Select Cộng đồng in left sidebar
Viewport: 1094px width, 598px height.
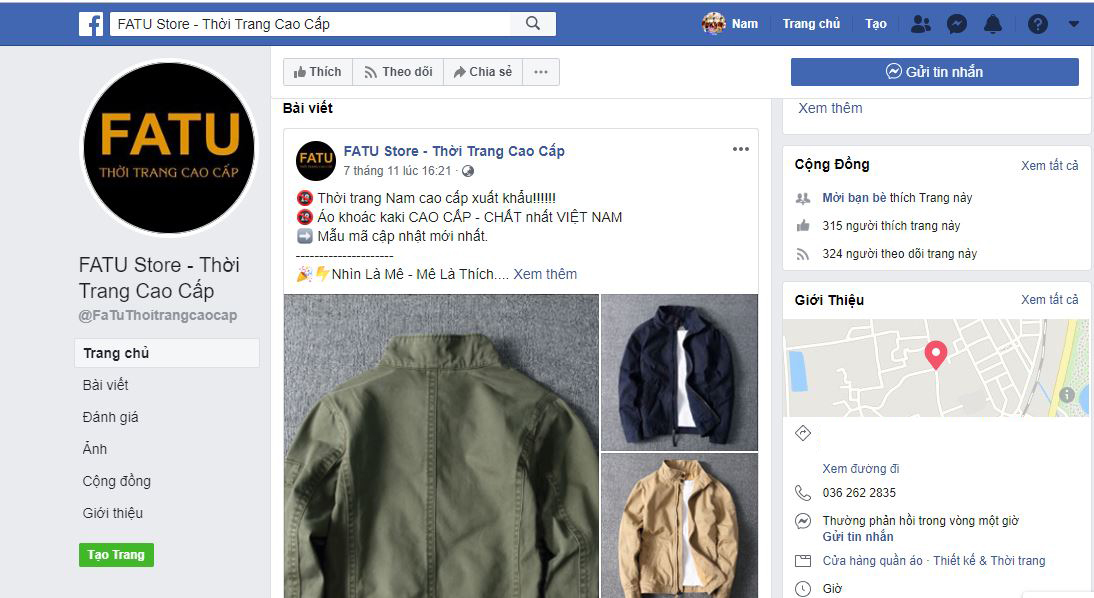(x=117, y=481)
